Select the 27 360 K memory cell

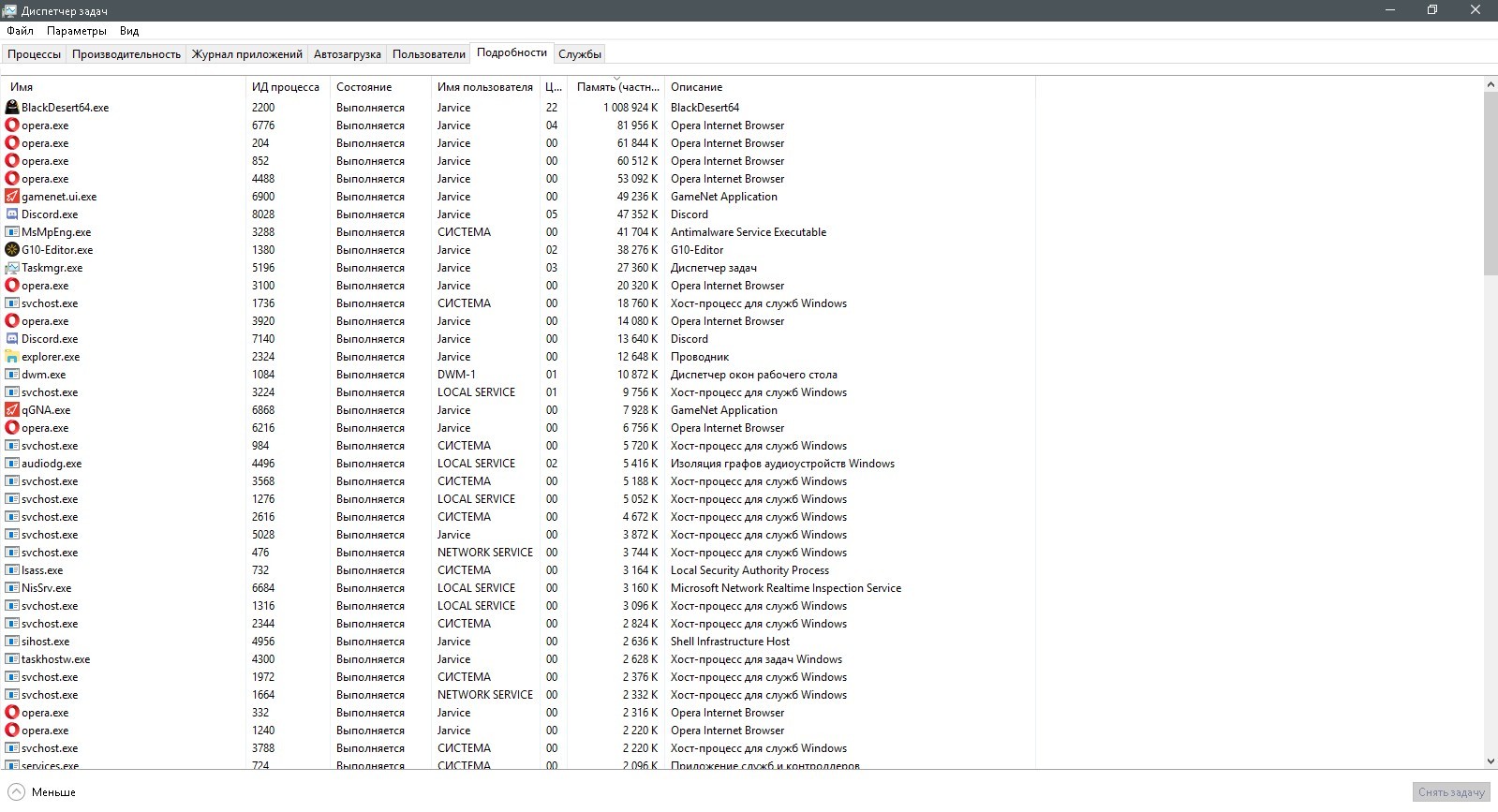coord(637,268)
